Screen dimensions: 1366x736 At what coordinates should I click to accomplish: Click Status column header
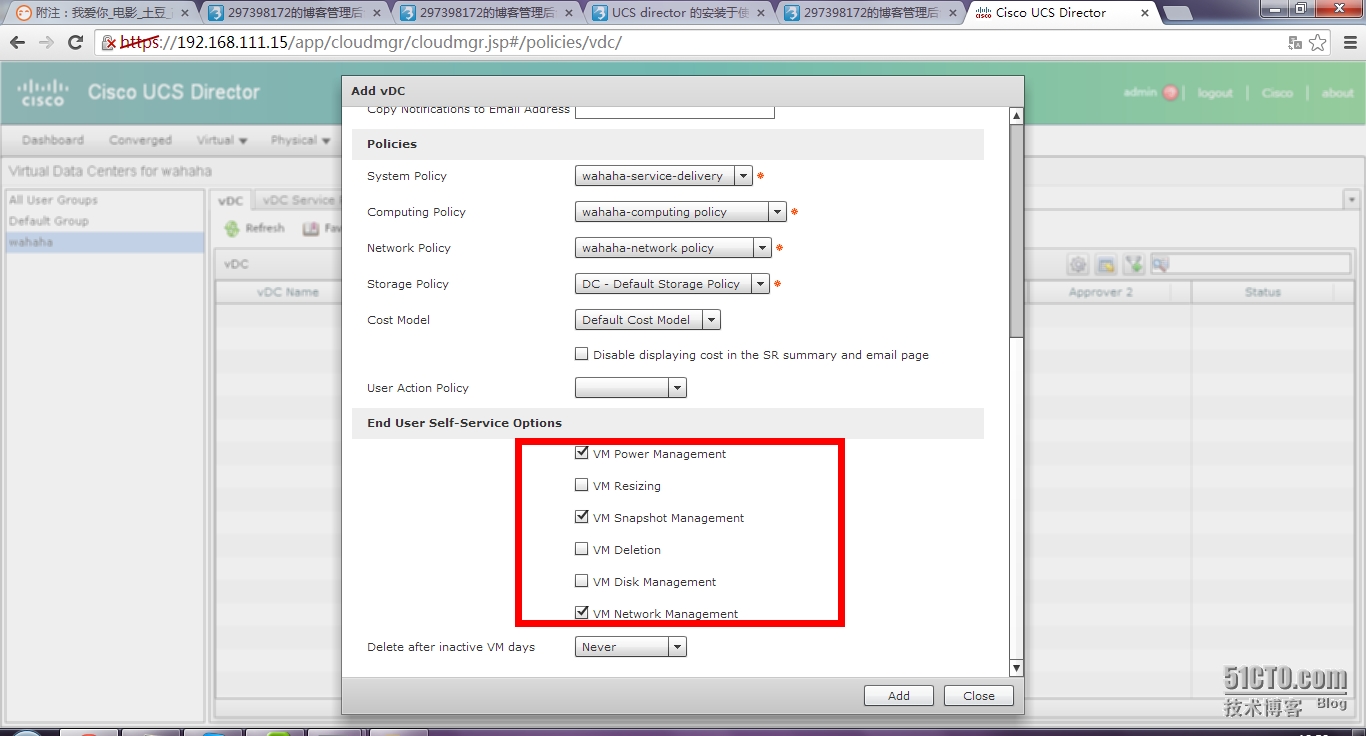pyautogui.click(x=1263, y=292)
